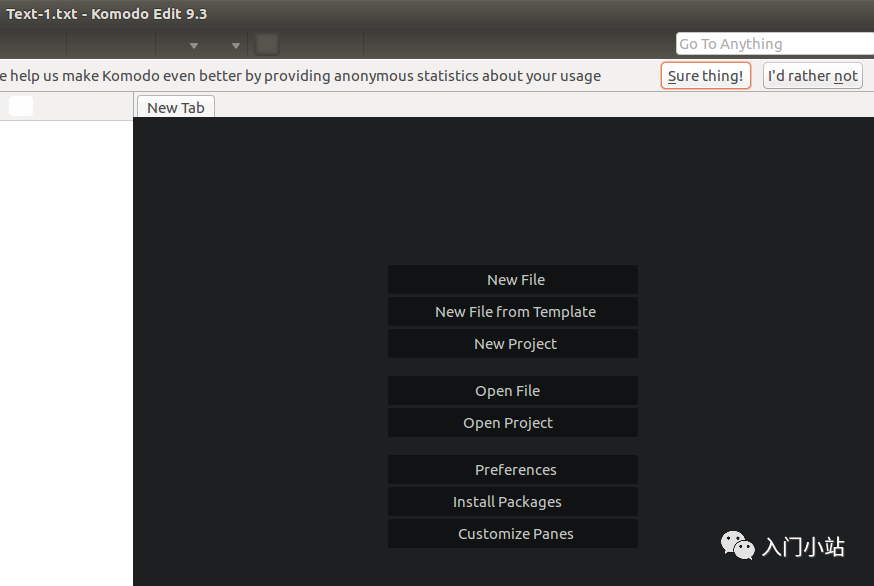This screenshot has height=586, width=874.
Task: Click the Open Project button
Action: point(513,423)
